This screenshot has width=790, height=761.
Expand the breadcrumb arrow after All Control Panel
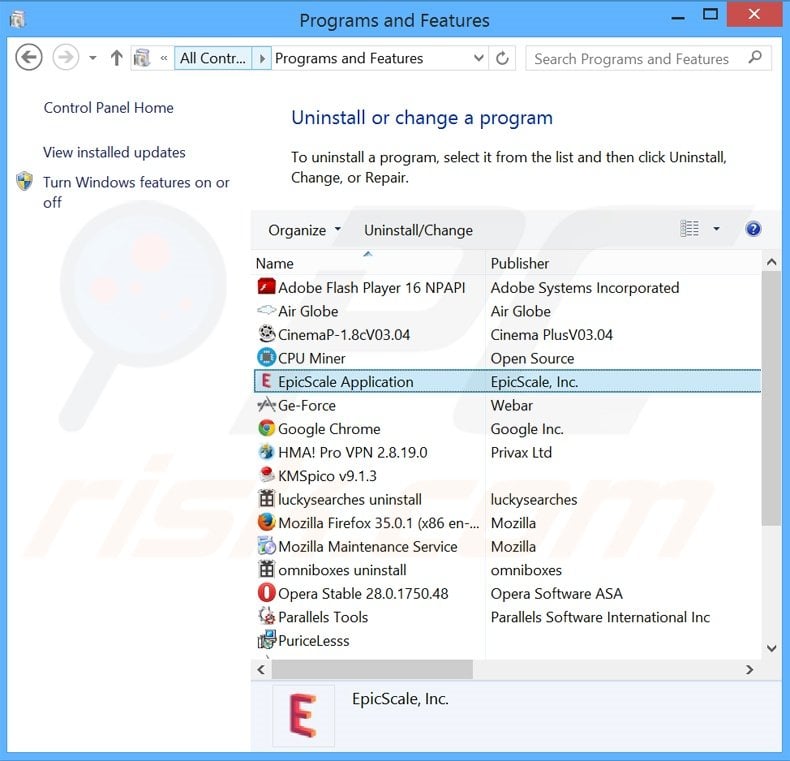(261, 58)
